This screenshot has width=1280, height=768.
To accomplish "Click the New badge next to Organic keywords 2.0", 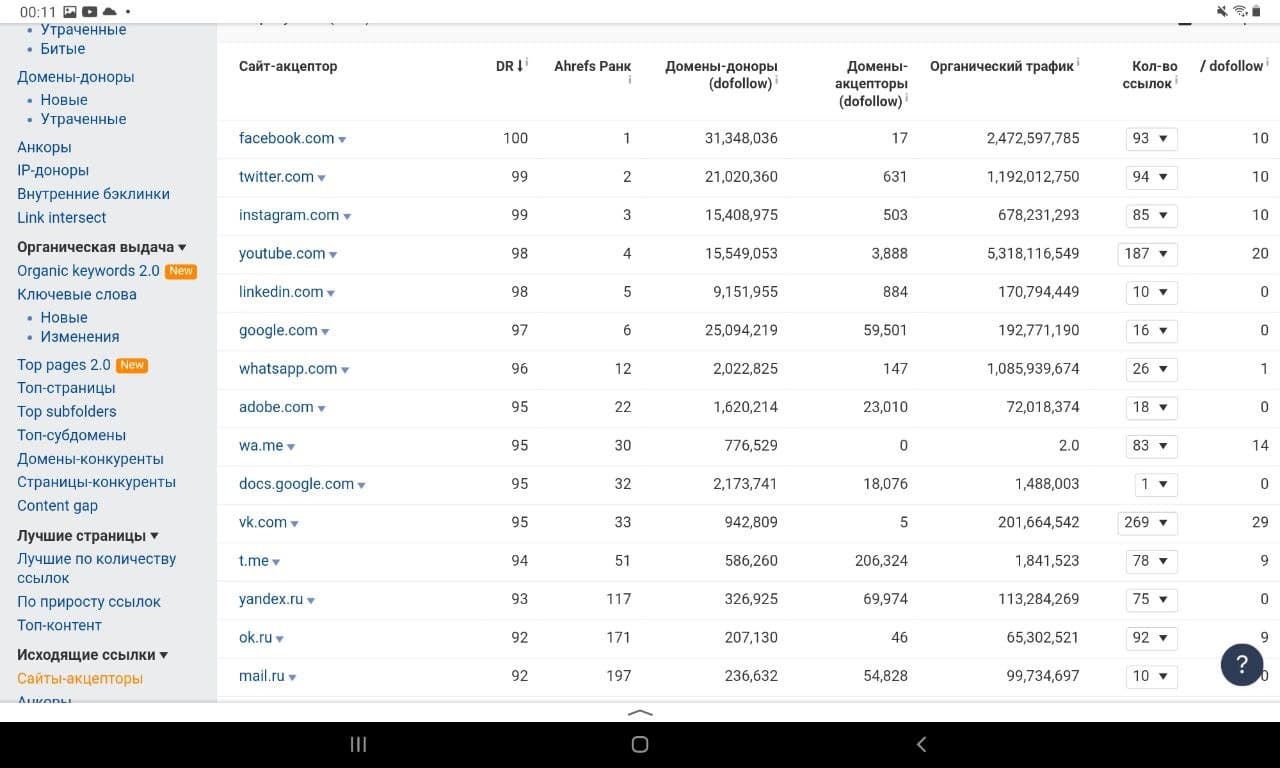I will coord(181,271).
